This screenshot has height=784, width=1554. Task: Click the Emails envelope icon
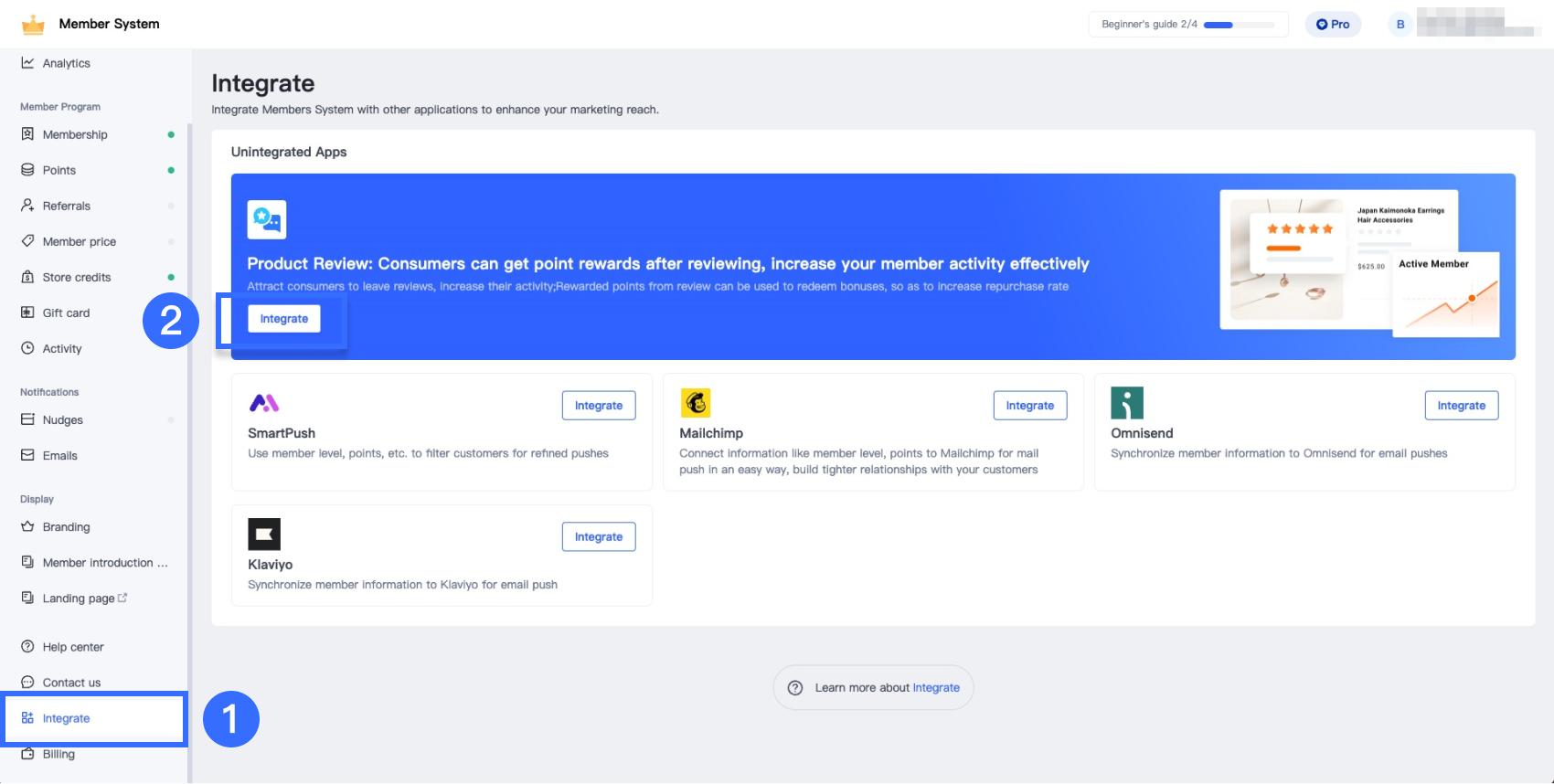[27, 455]
